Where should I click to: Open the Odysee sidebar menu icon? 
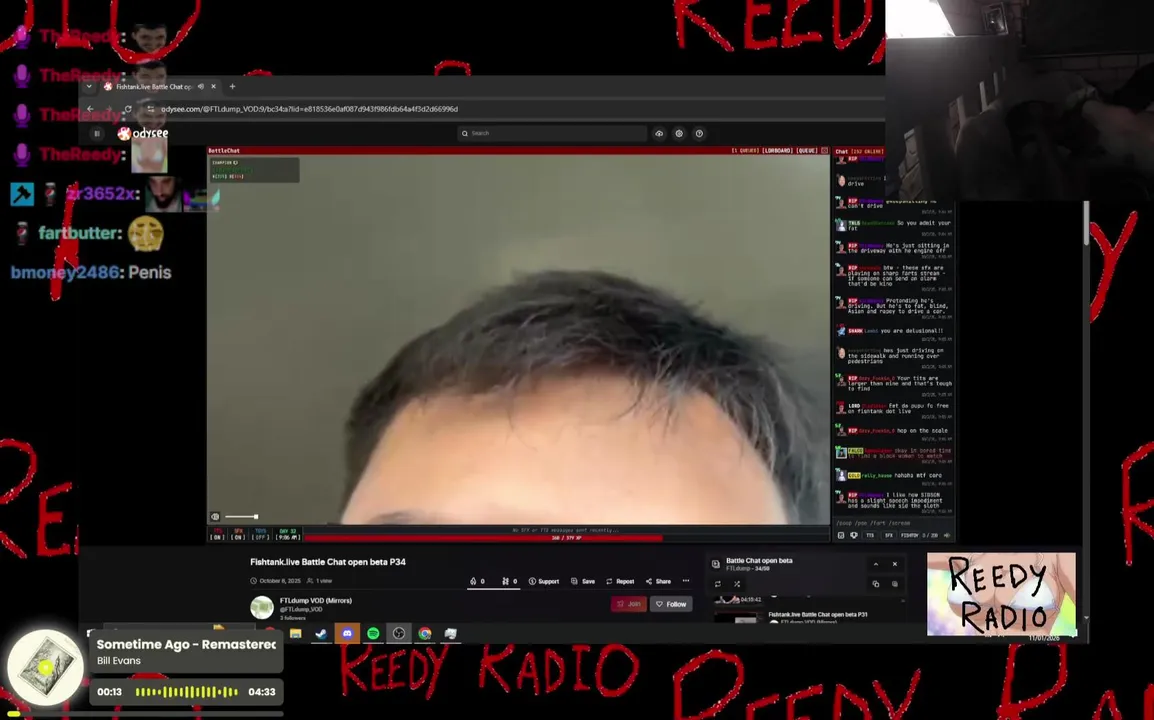tap(96, 133)
